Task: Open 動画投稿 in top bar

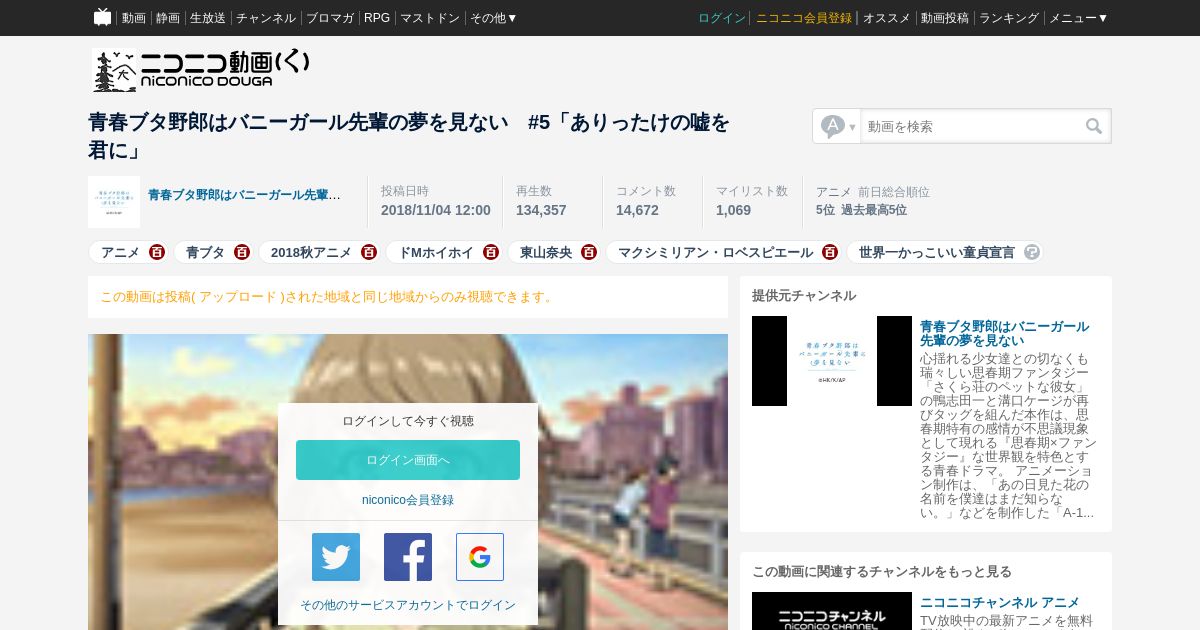Action: click(945, 18)
